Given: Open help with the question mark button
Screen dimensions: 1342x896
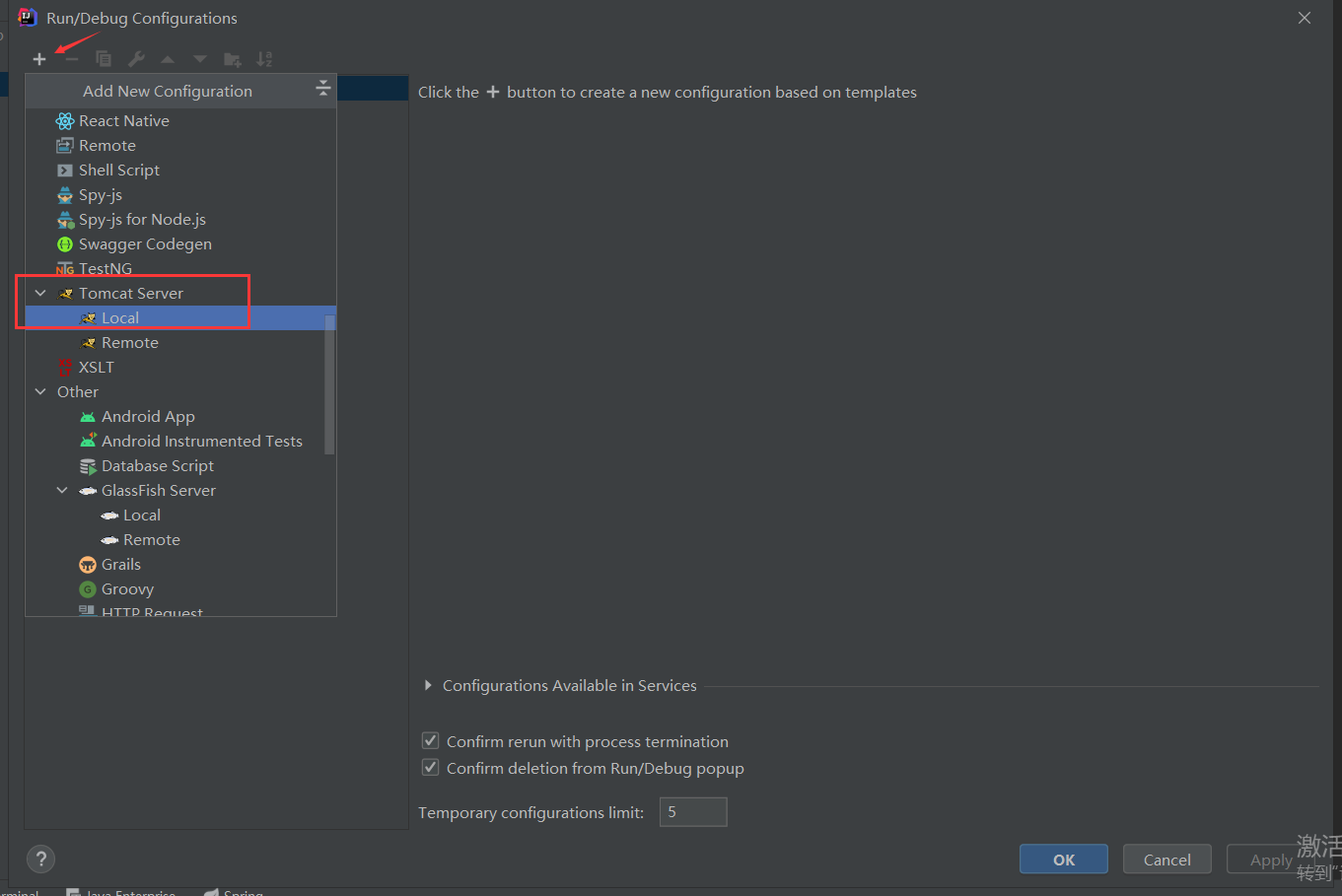Looking at the screenshot, I should 40,859.
